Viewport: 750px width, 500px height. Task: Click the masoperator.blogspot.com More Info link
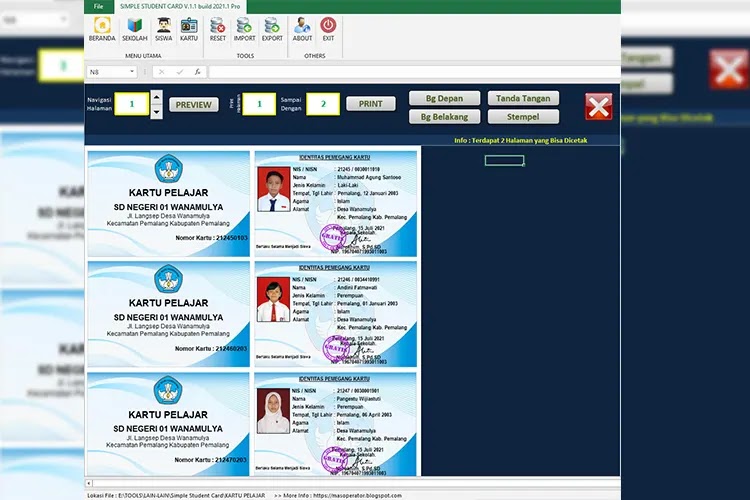tap(357, 496)
